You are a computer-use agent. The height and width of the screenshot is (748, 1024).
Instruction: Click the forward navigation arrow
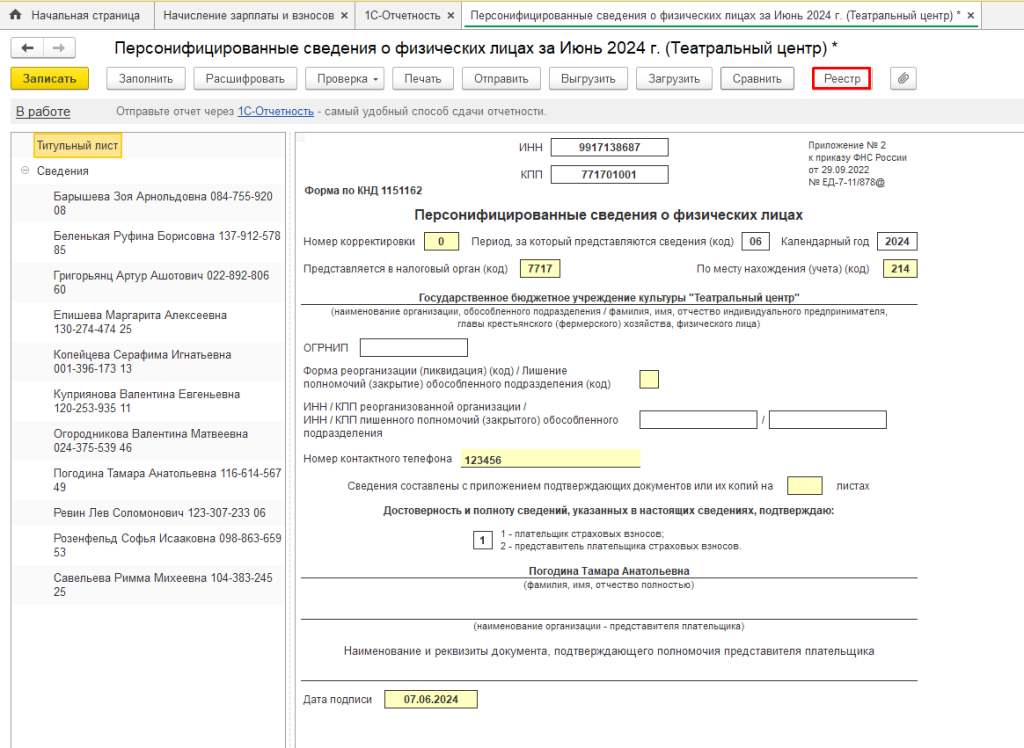point(59,49)
